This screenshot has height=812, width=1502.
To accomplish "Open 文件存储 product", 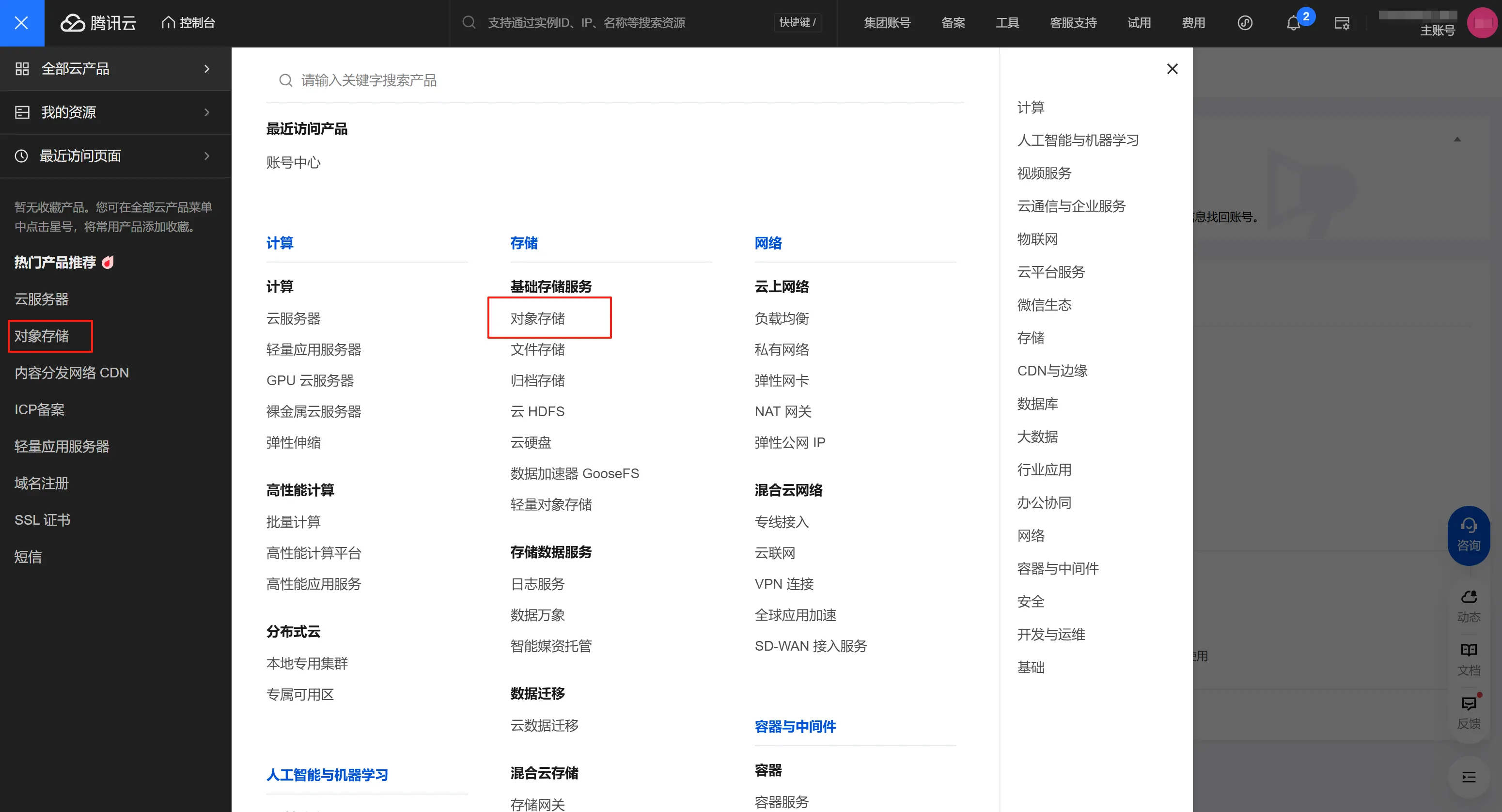I will [x=537, y=350].
